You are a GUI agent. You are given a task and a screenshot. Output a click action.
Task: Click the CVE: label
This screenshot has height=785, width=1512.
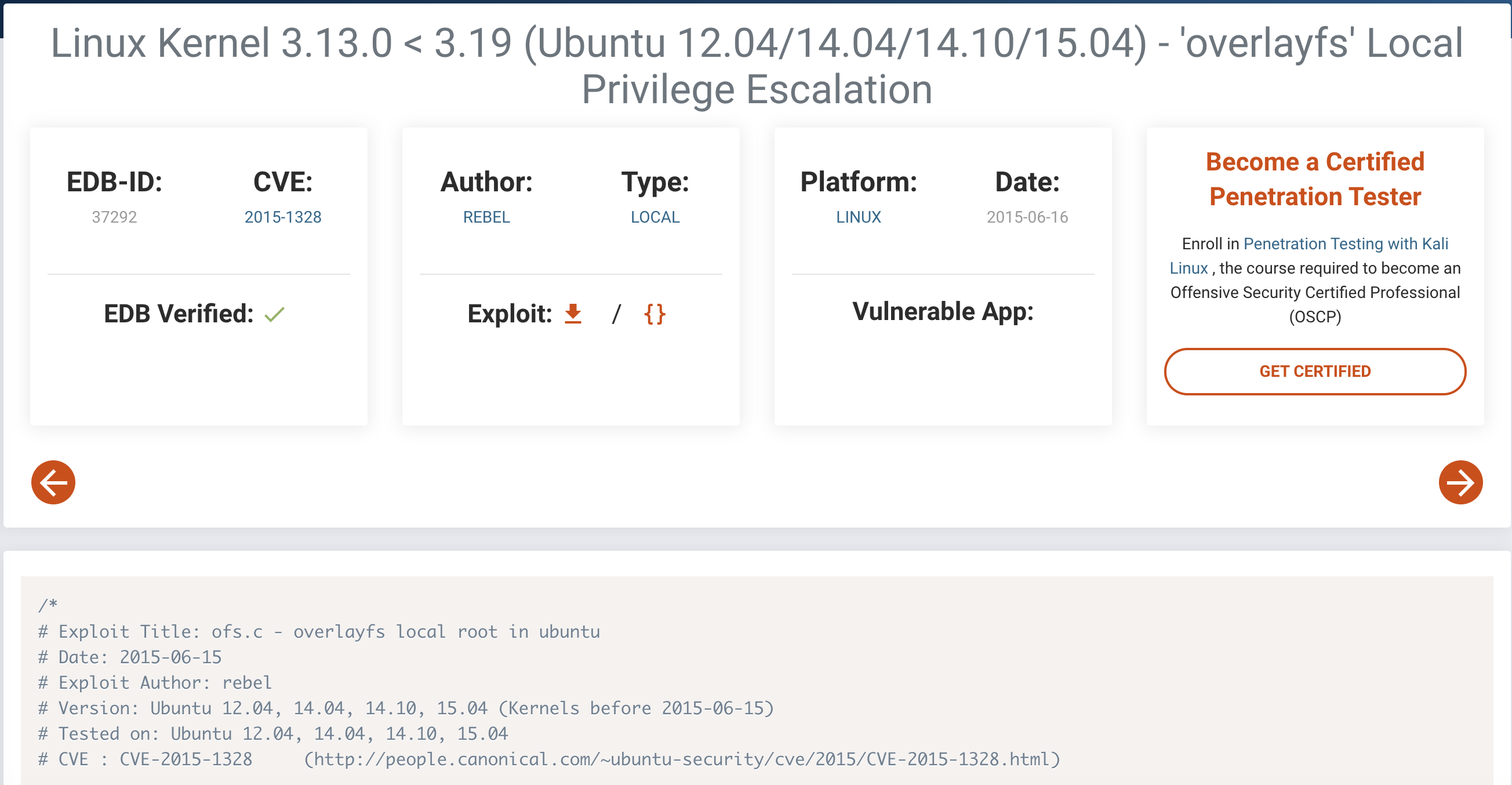[283, 182]
